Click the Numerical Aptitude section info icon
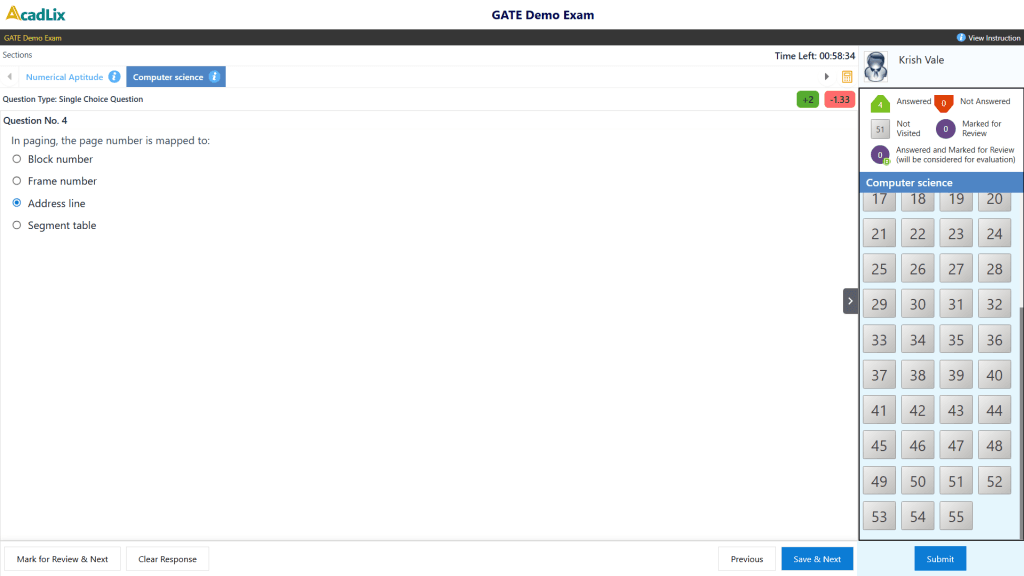 coord(113,76)
